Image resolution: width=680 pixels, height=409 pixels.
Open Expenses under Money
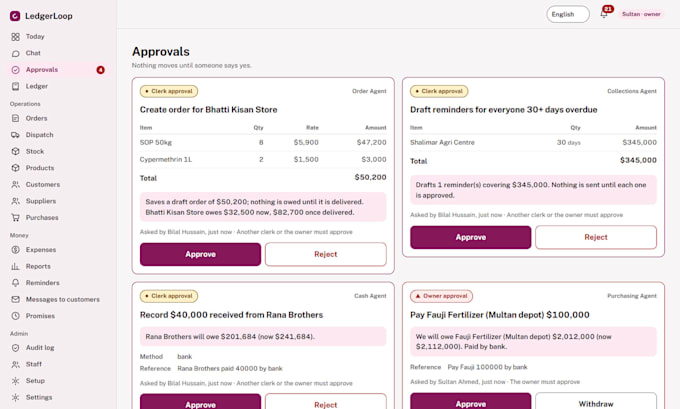click(41, 250)
